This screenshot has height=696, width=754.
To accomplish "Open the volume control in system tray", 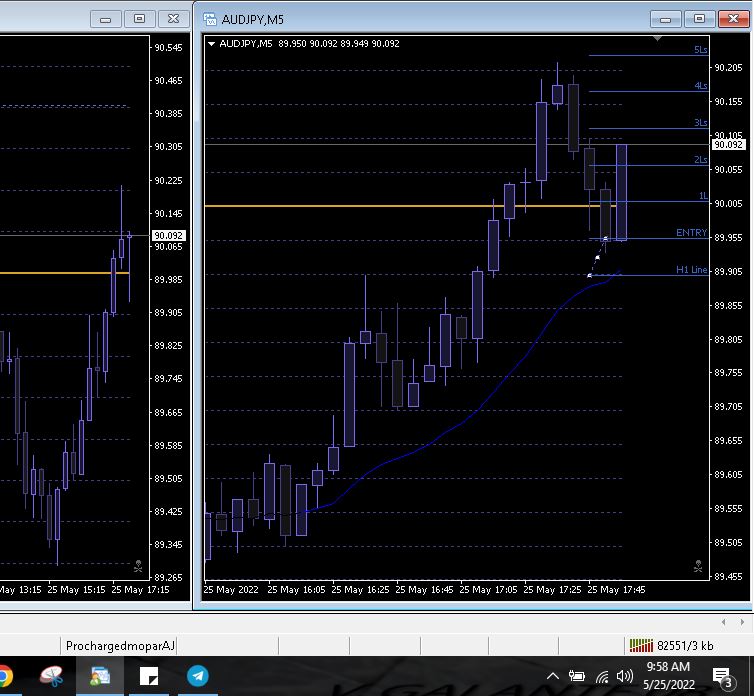I will point(626,676).
